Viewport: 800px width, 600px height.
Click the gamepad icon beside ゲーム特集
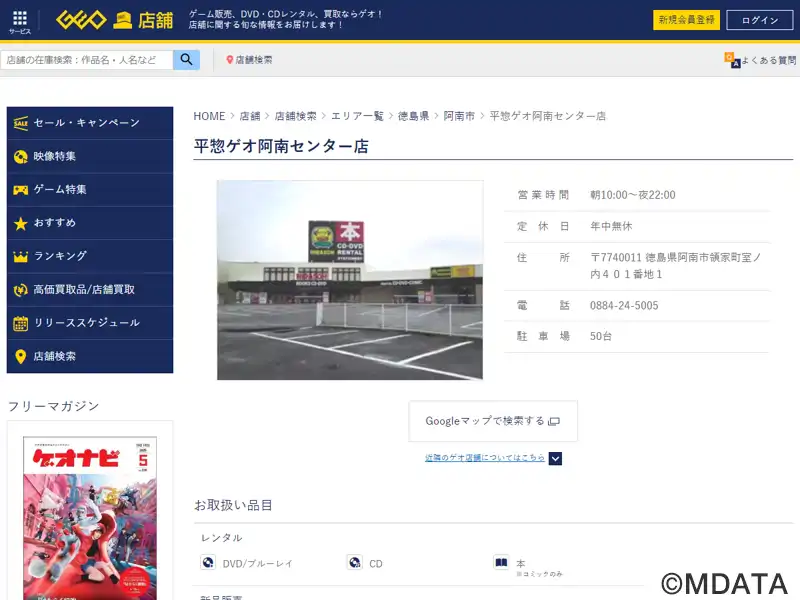coord(20,190)
